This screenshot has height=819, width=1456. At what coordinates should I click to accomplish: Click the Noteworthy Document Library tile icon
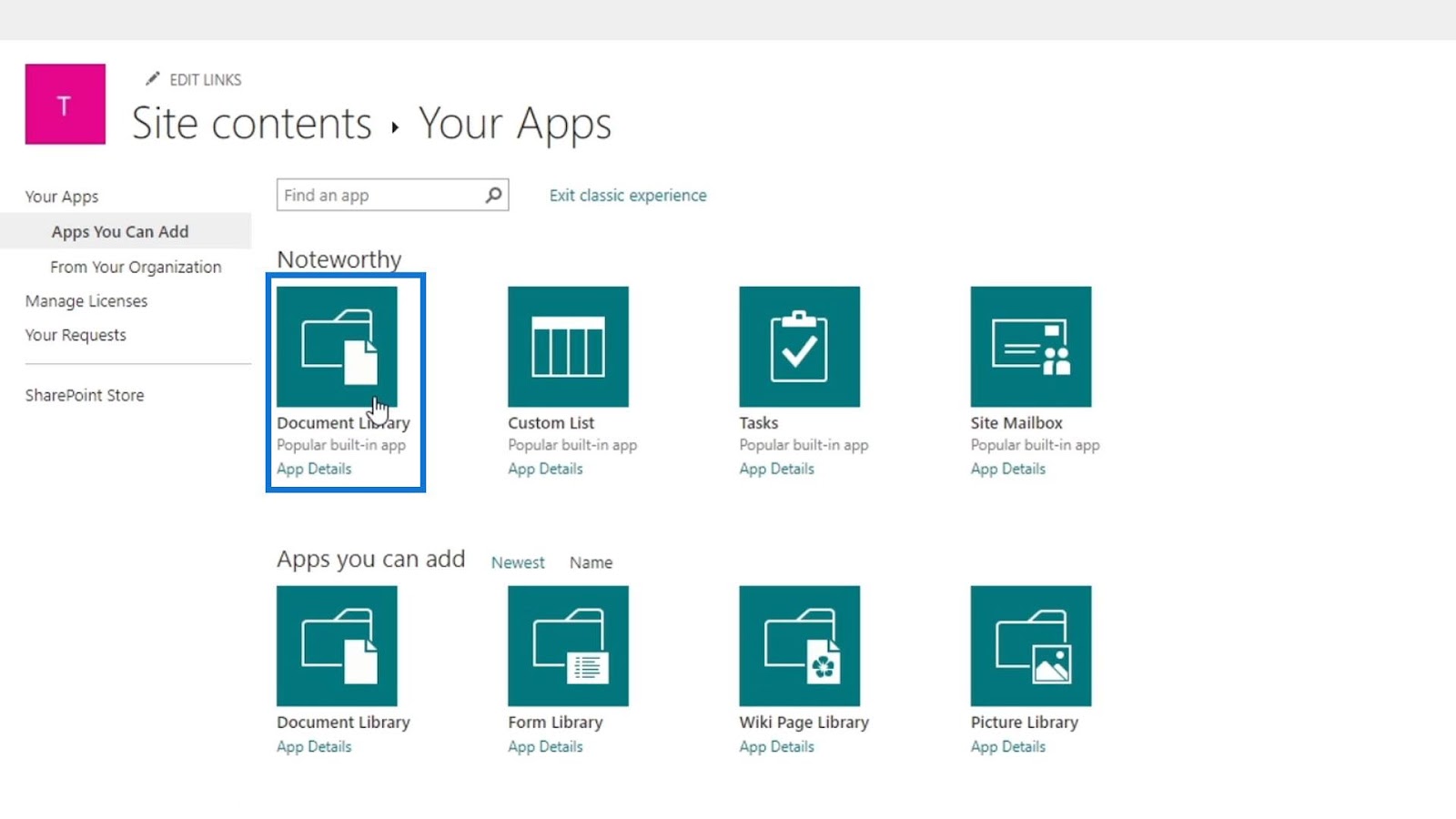click(x=337, y=347)
